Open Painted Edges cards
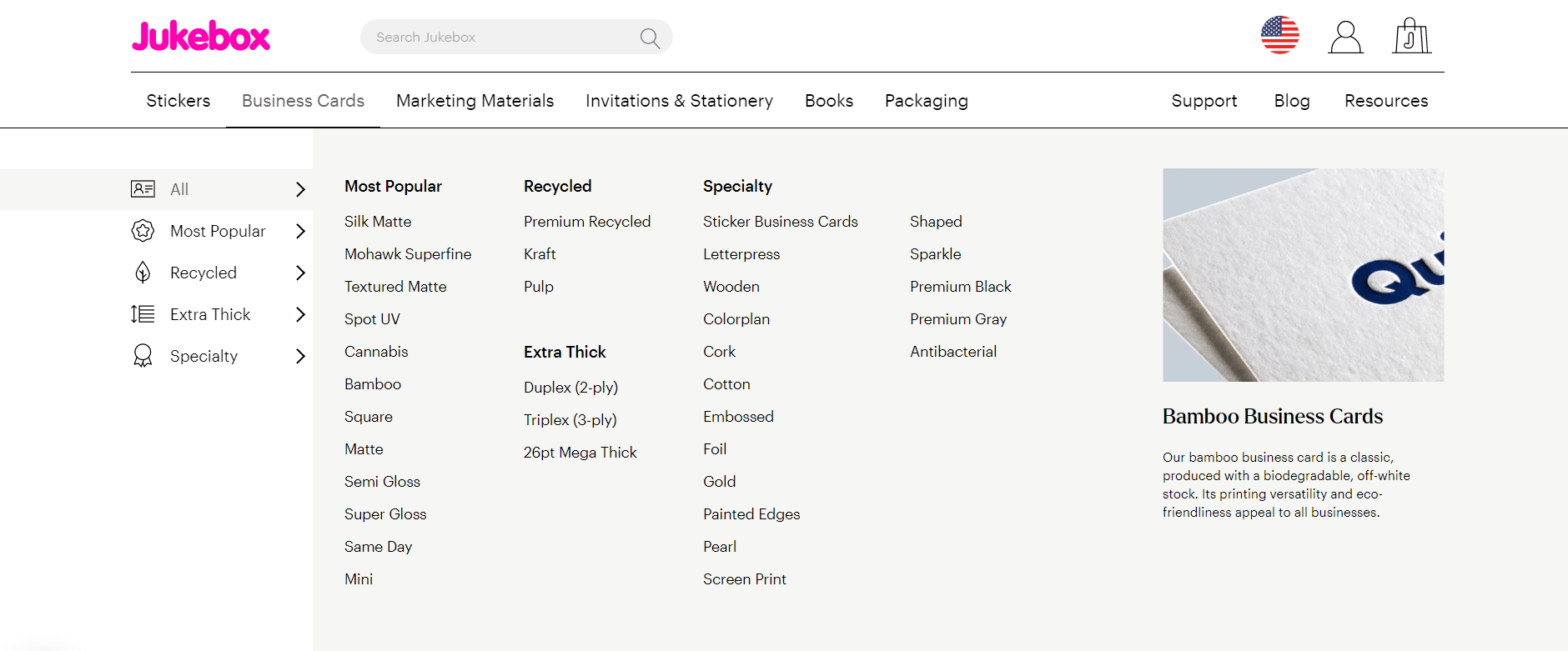The image size is (1568, 651). (751, 514)
